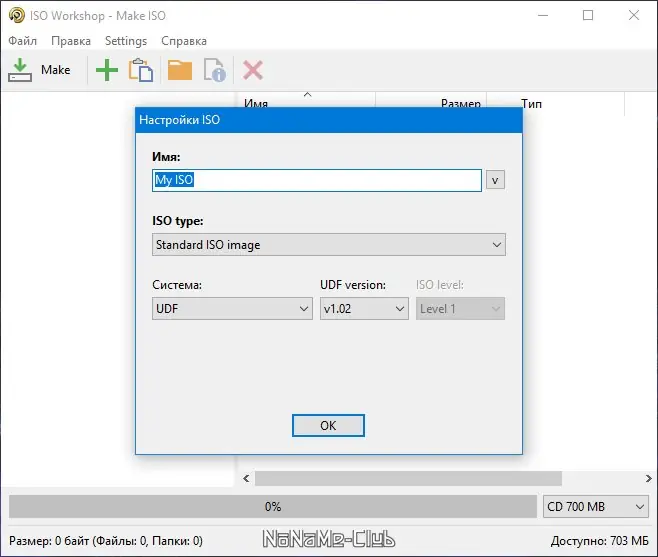Close the ISO Workshop window
Screen dimensions: 658x557
tap(634, 16)
